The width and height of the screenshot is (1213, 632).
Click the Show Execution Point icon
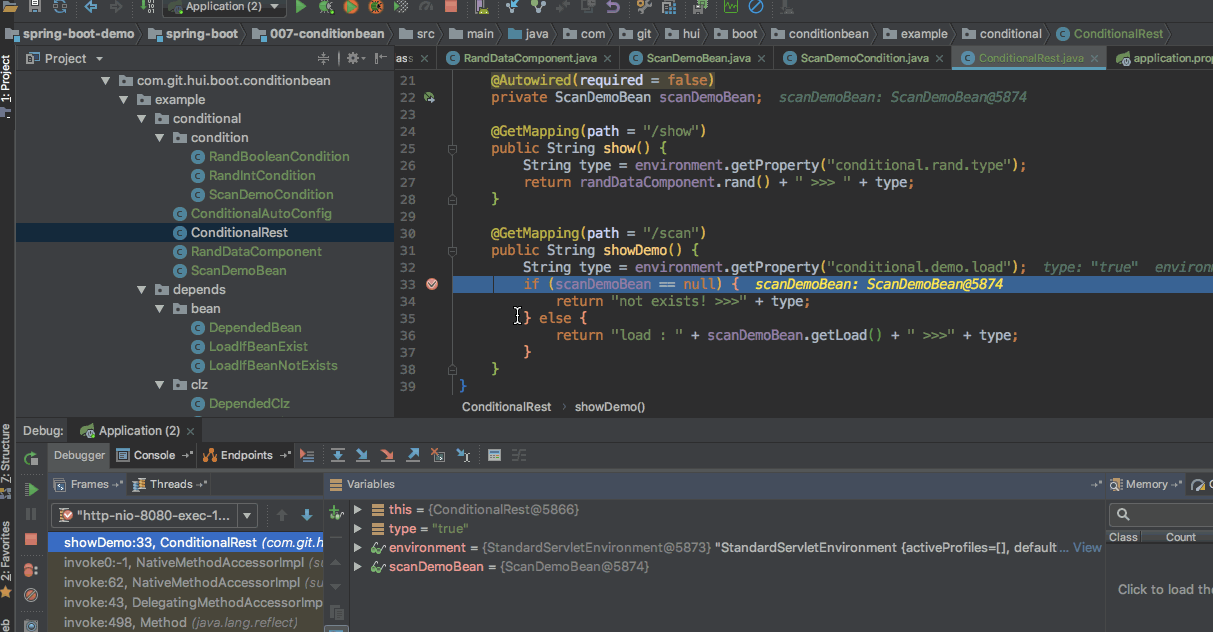(x=307, y=455)
